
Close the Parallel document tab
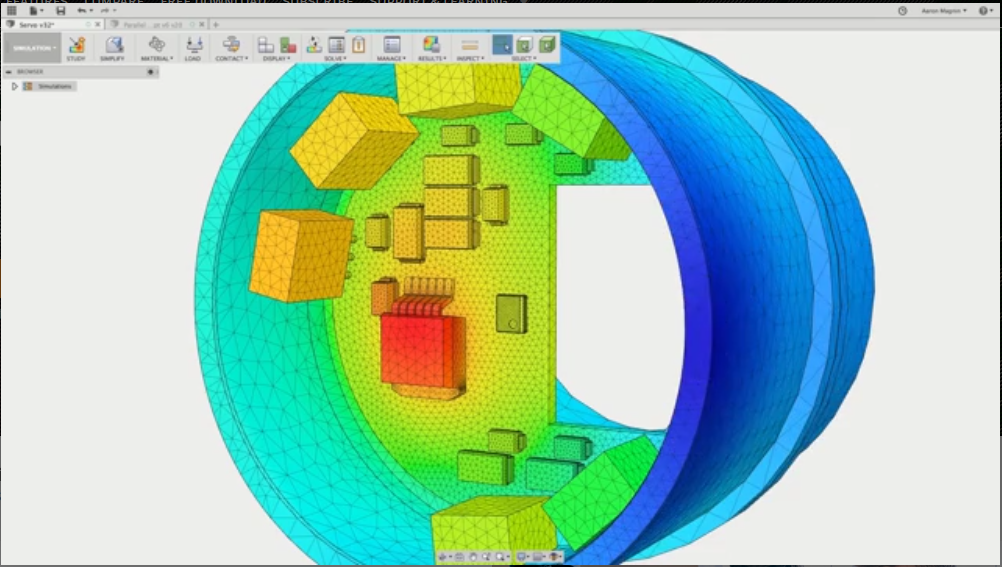[x=202, y=24]
